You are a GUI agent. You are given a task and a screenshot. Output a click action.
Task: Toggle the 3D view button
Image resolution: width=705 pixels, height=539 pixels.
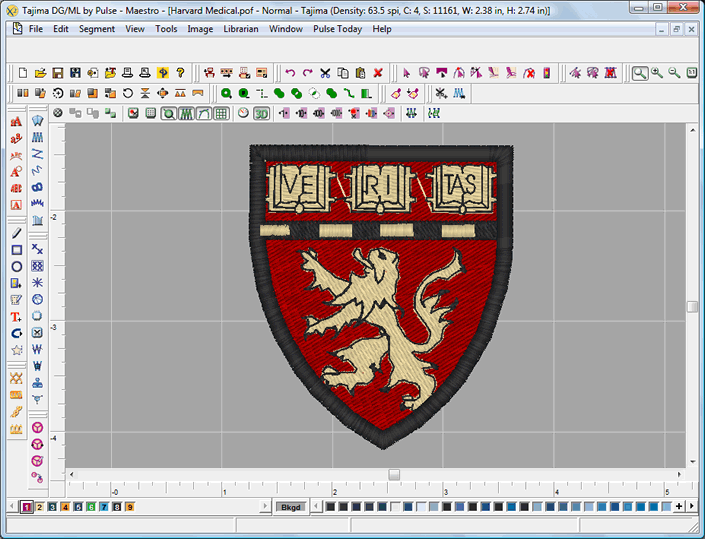coord(261,113)
